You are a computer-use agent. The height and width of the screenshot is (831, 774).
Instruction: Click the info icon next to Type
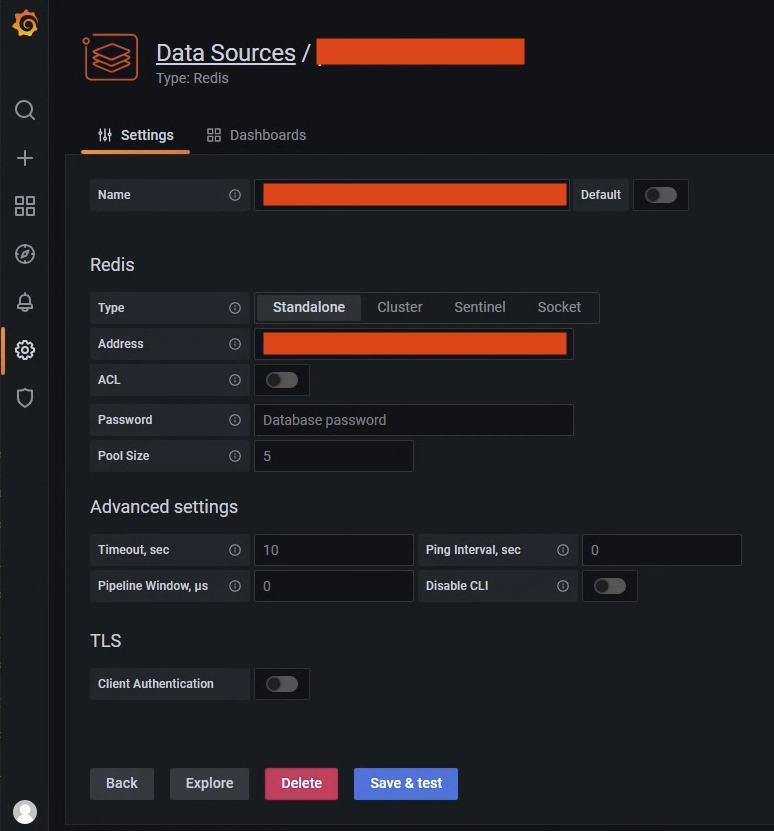pyautogui.click(x=235, y=308)
